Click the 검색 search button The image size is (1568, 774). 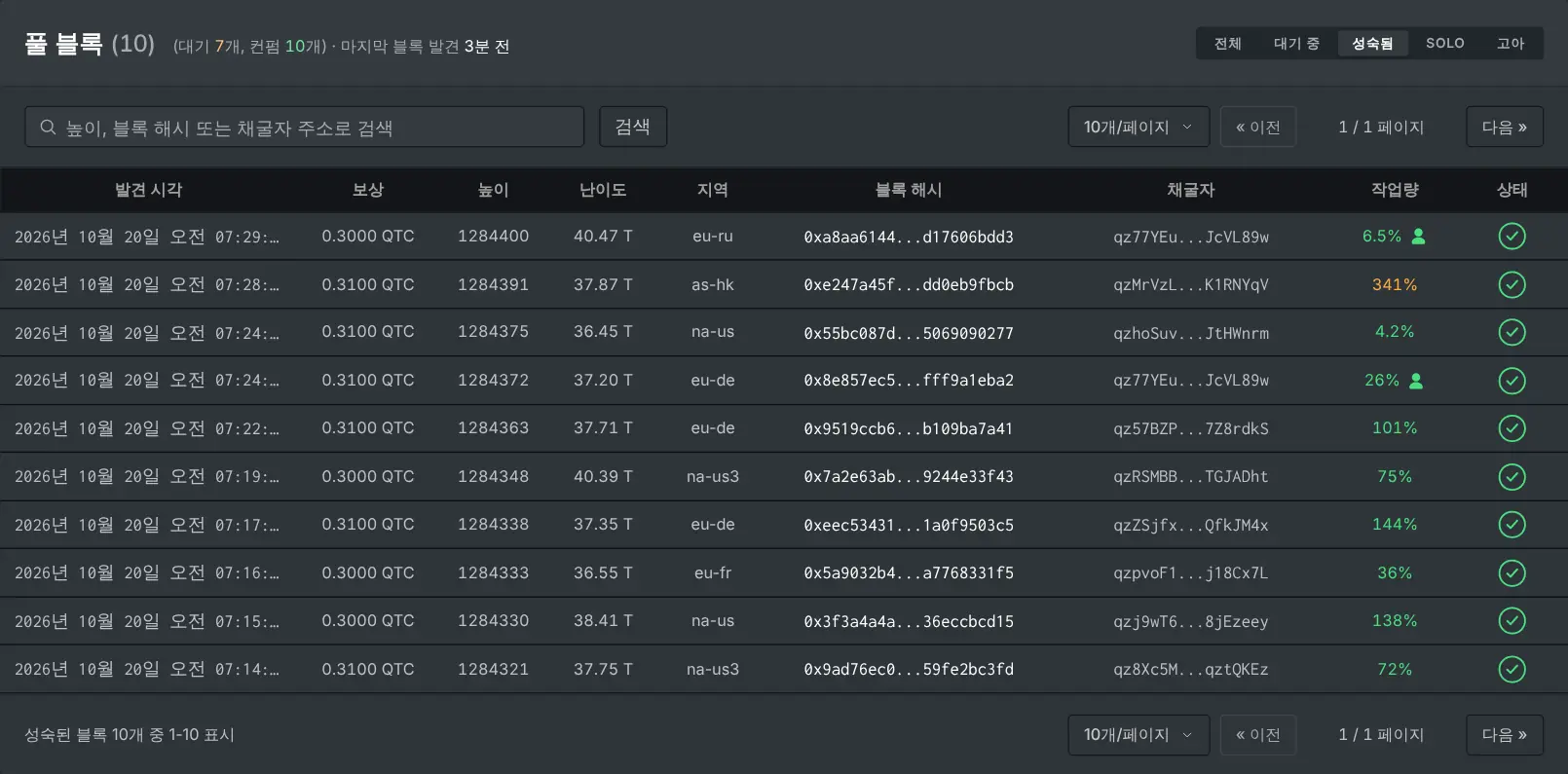633,127
